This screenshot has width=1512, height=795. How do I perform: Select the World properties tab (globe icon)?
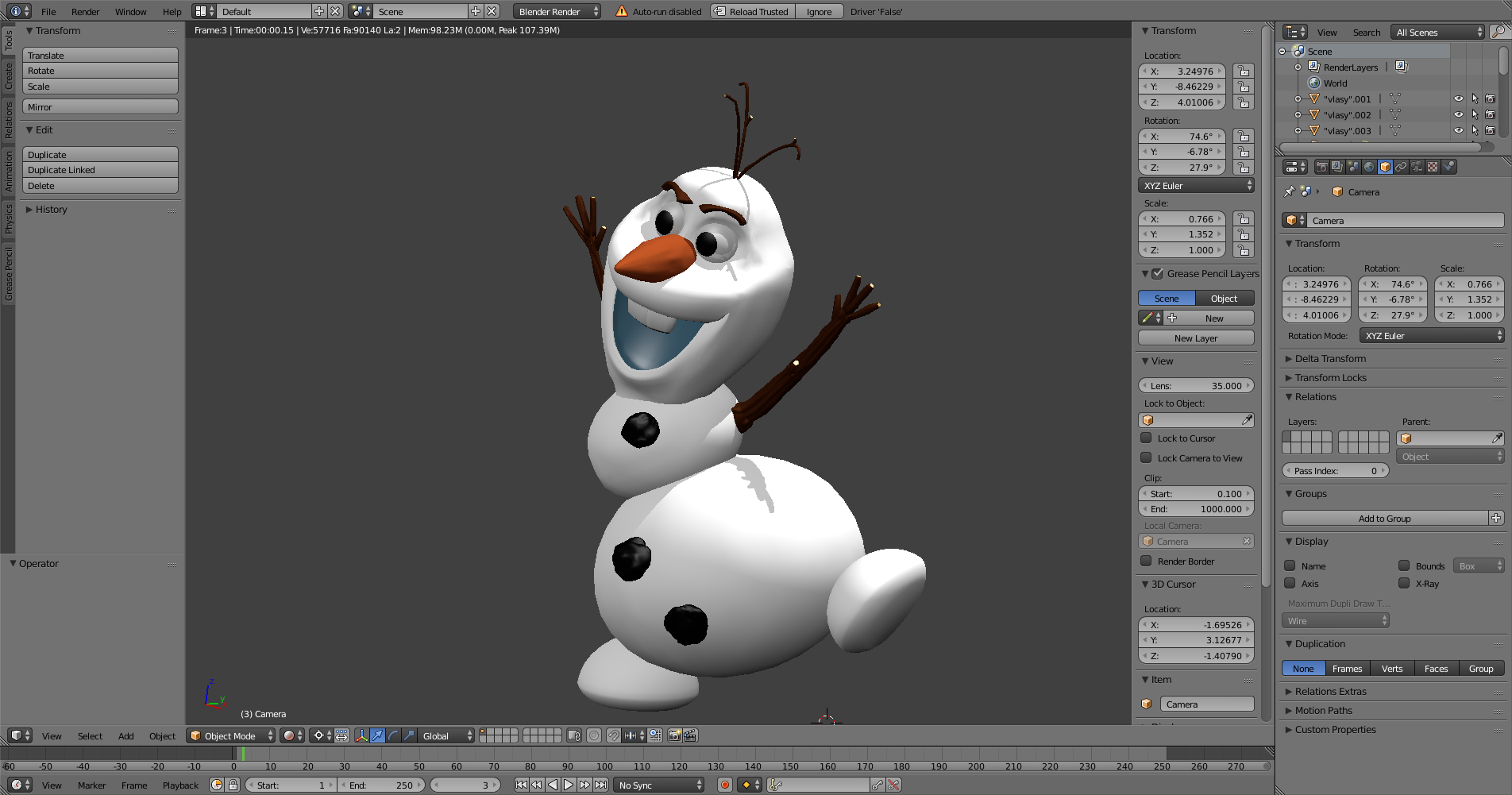[1368, 167]
